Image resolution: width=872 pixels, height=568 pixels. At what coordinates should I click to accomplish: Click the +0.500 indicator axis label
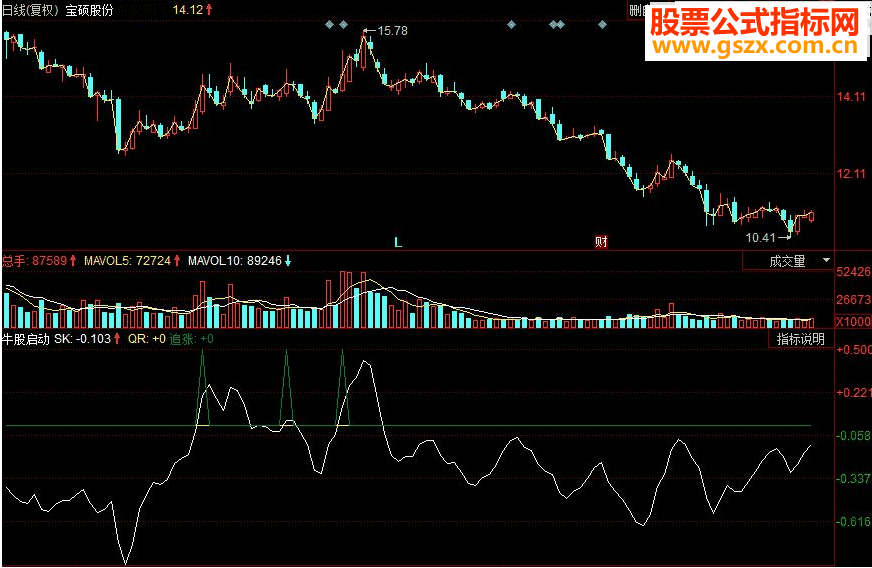854,350
